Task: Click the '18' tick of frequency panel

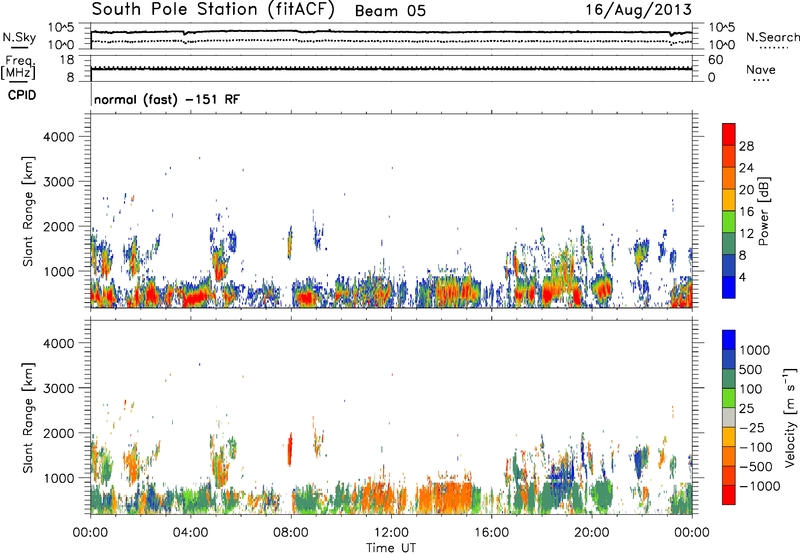Action: coord(67,60)
